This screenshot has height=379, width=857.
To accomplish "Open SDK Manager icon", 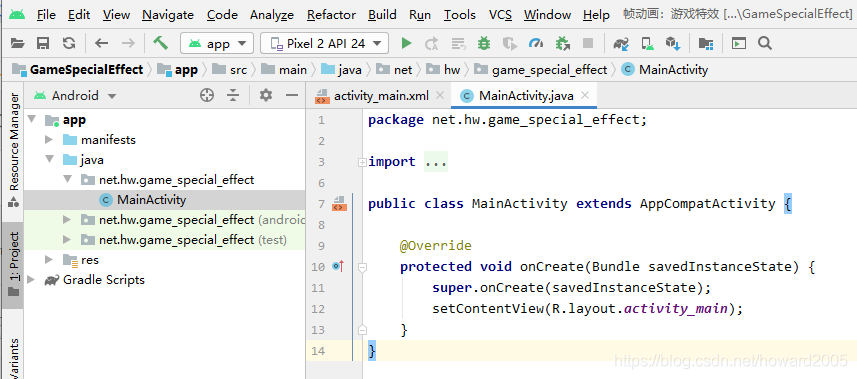I will point(673,43).
